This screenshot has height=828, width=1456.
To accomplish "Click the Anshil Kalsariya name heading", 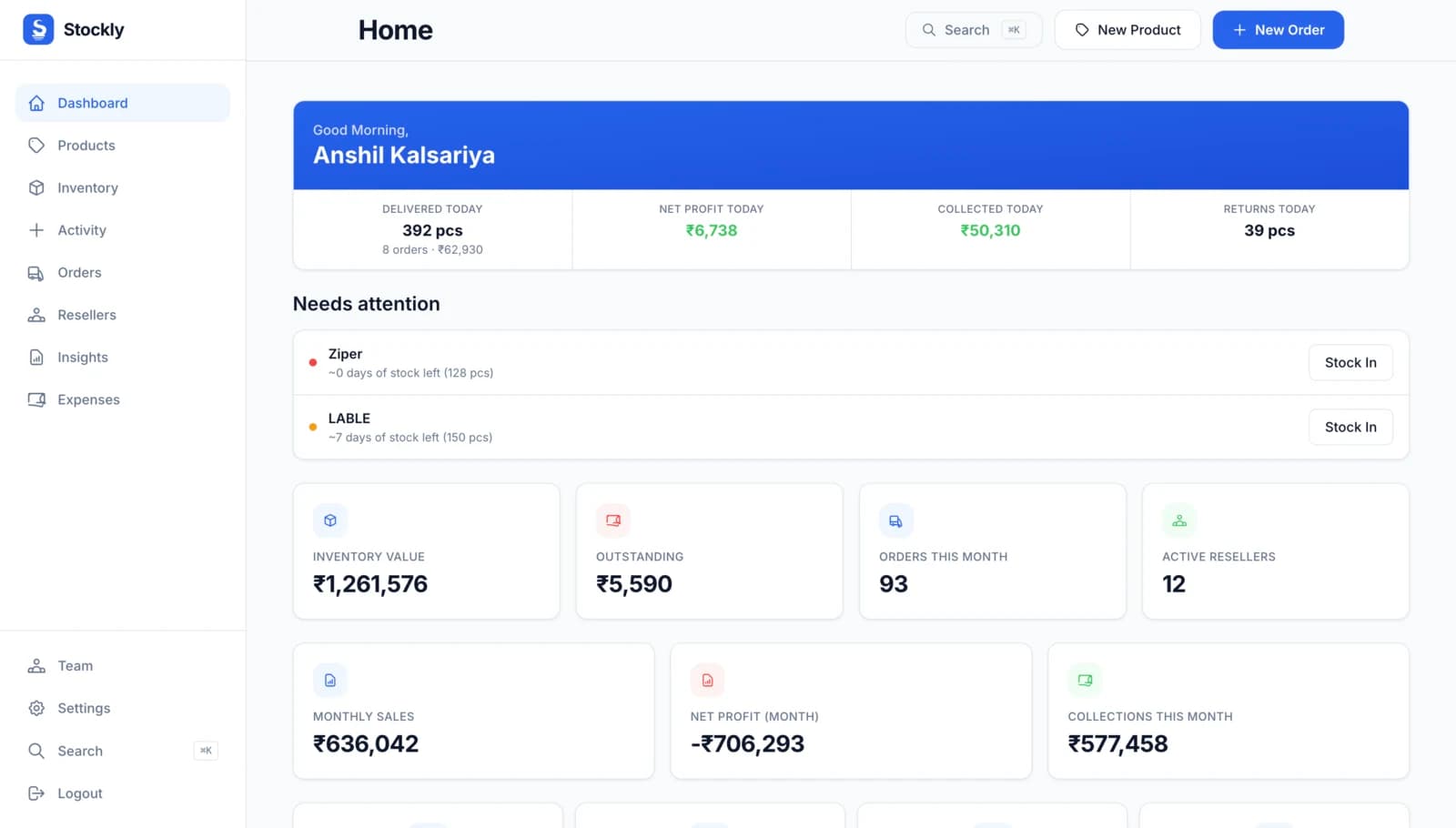I will pos(404,156).
